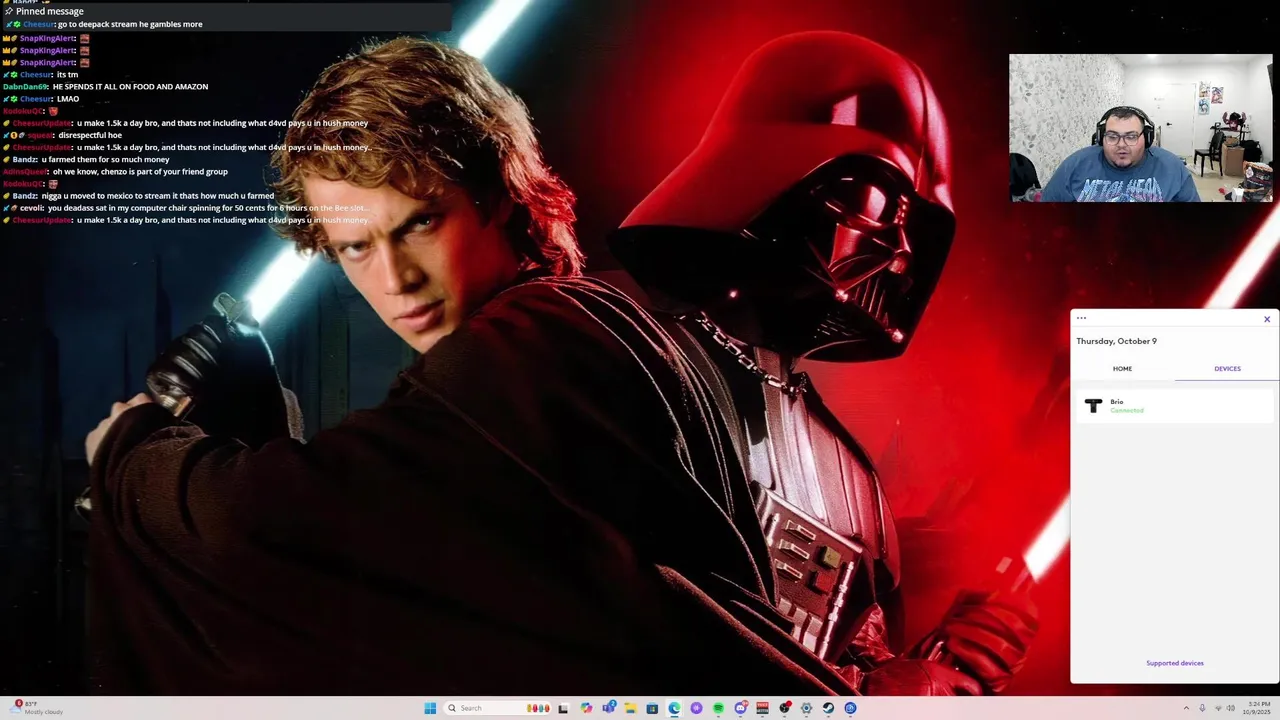Open the Windows Start menu
1280x720 pixels.
click(x=430, y=708)
